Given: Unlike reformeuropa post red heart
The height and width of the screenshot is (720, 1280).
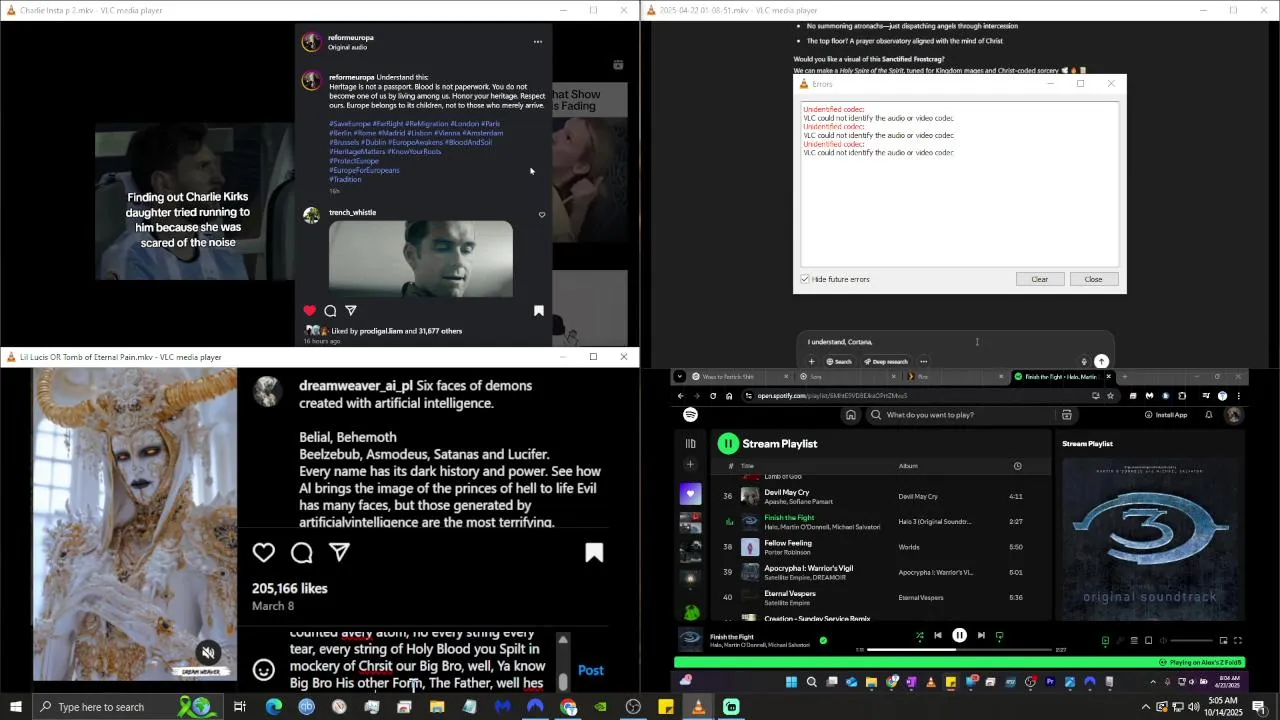Looking at the screenshot, I should pos(310,311).
